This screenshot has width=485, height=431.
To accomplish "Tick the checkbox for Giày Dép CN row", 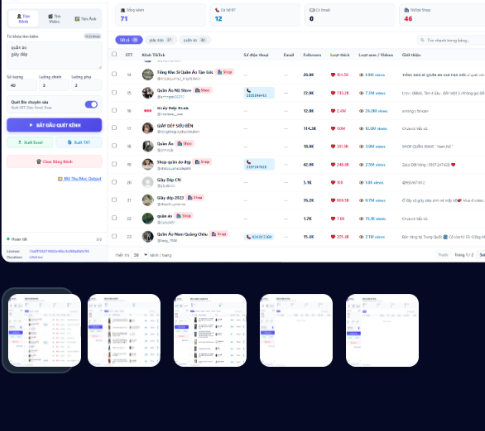I will click(x=114, y=182).
